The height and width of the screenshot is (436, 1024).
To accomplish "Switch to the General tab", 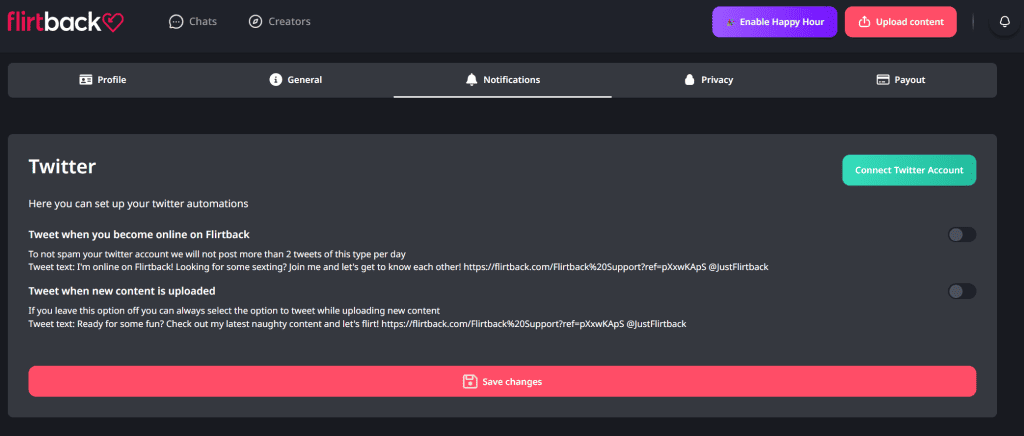I will pos(296,80).
